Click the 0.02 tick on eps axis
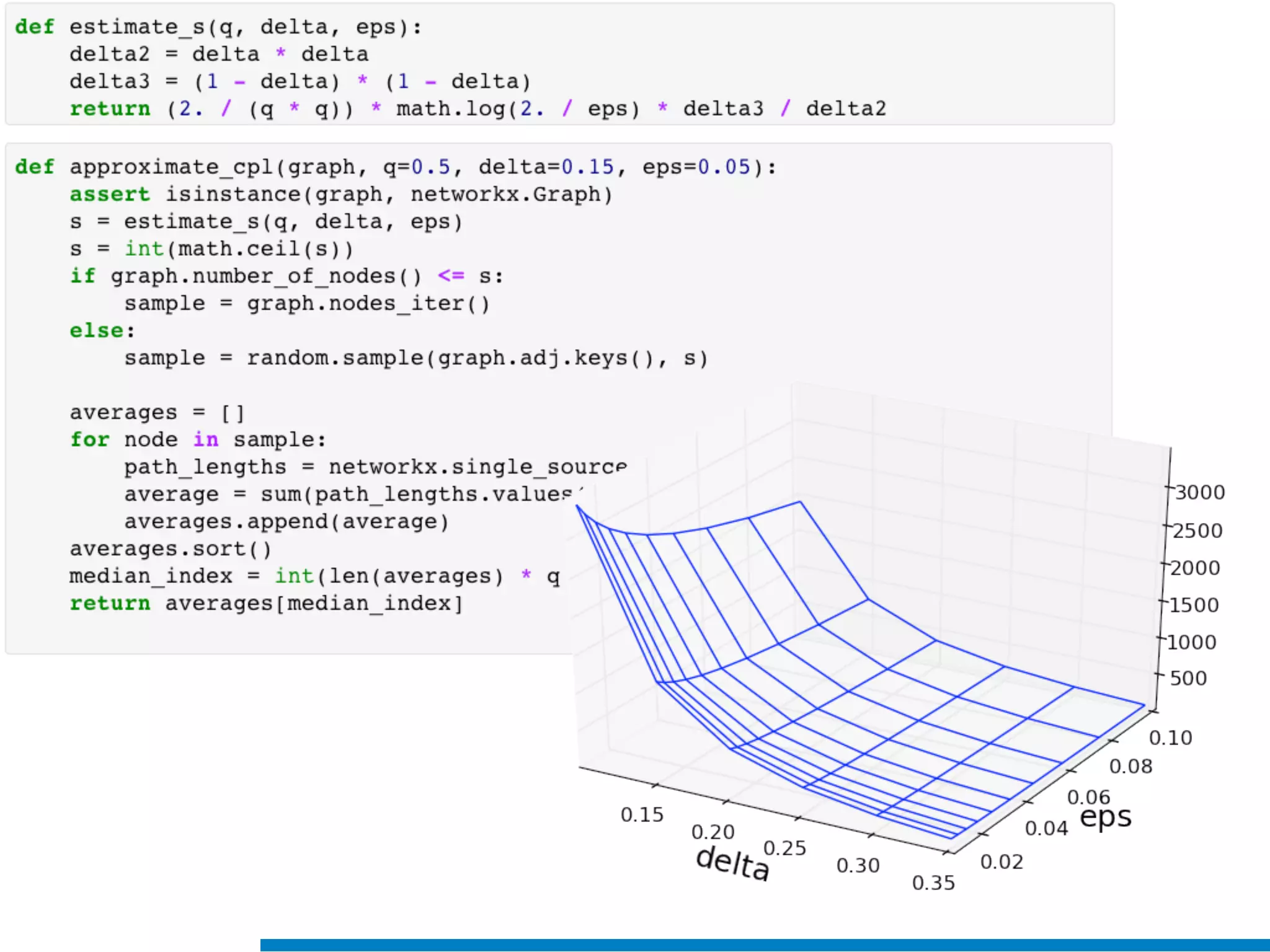 pos(1001,862)
